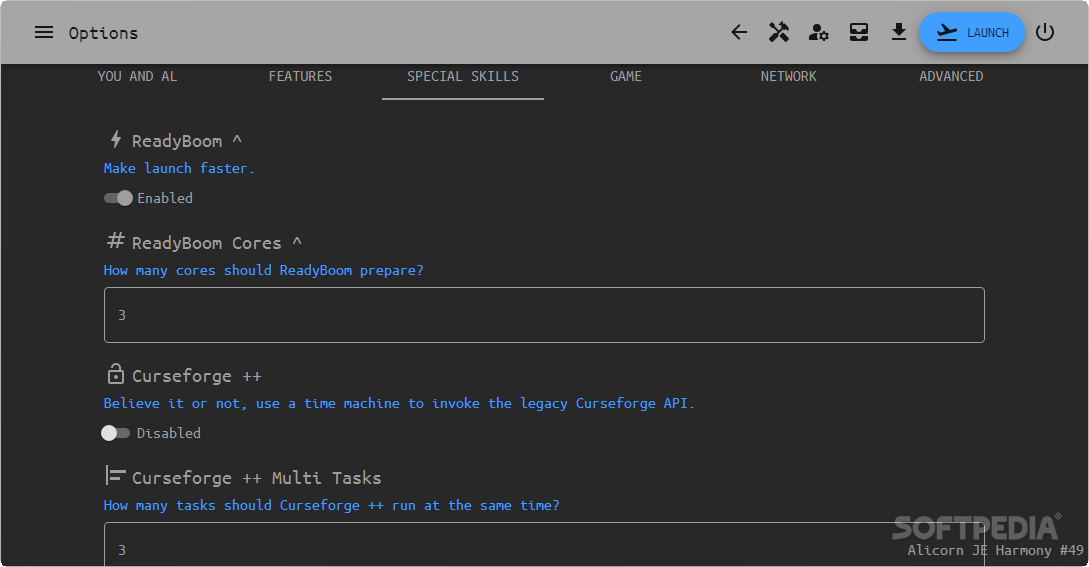Click the ReadyBoom Cores input field

point(544,315)
